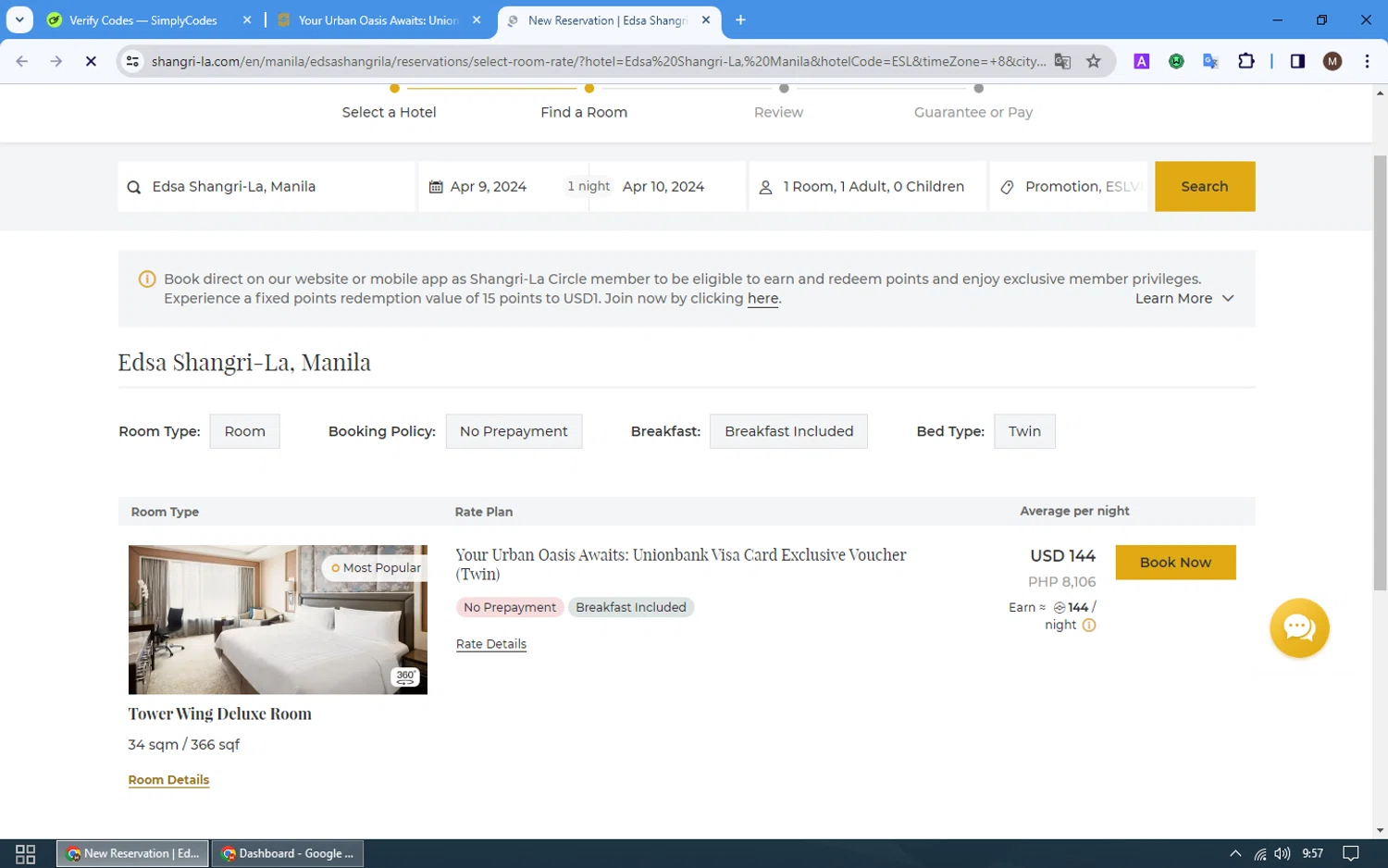The height and width of the screenshot is (868, 1388).
Task: Close the Verify Codes — SimplyCodes tab
Action: pyautogui.click(x=247, y=20)
